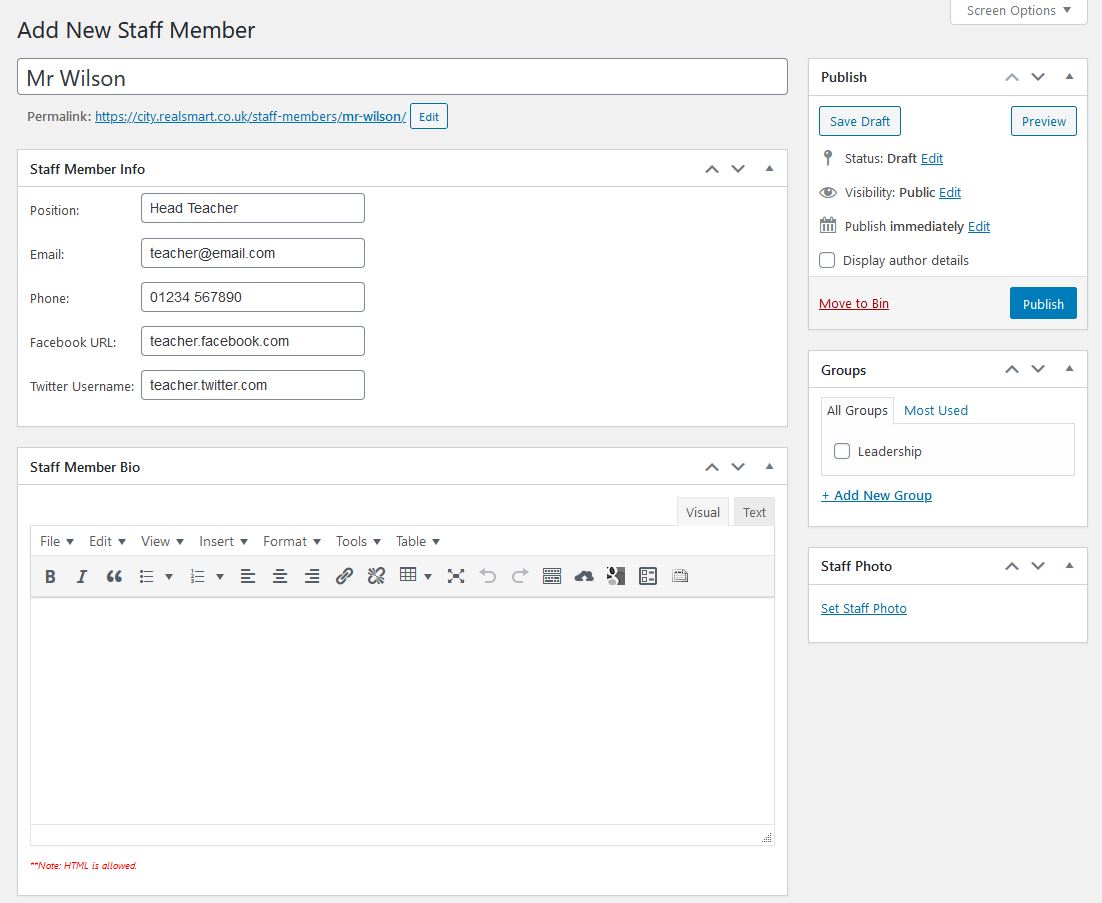Click the blue Publish button
Viewport: 1102px width, 903px height.
(x=1043, y=304)
